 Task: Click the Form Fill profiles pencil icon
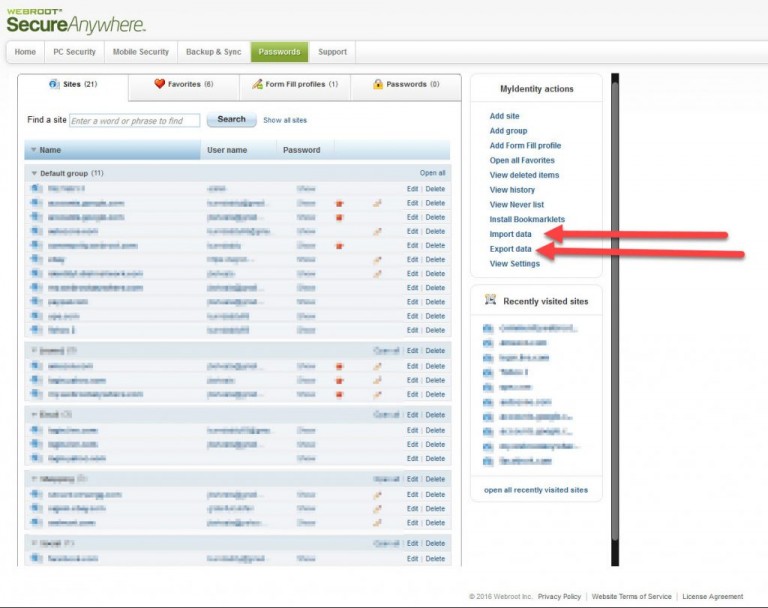tap(257, 85)
